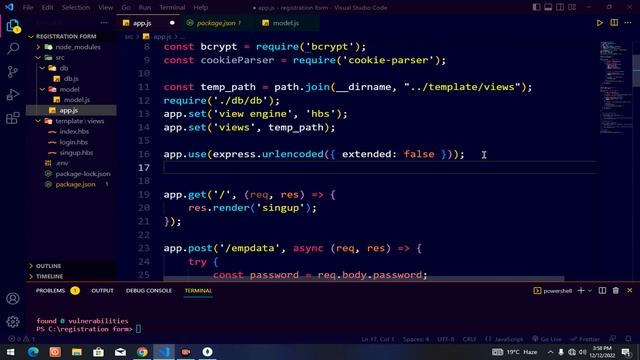Collapse the template views folder
The height and width of the screenshot is (360, 640).
pos(79,121)
